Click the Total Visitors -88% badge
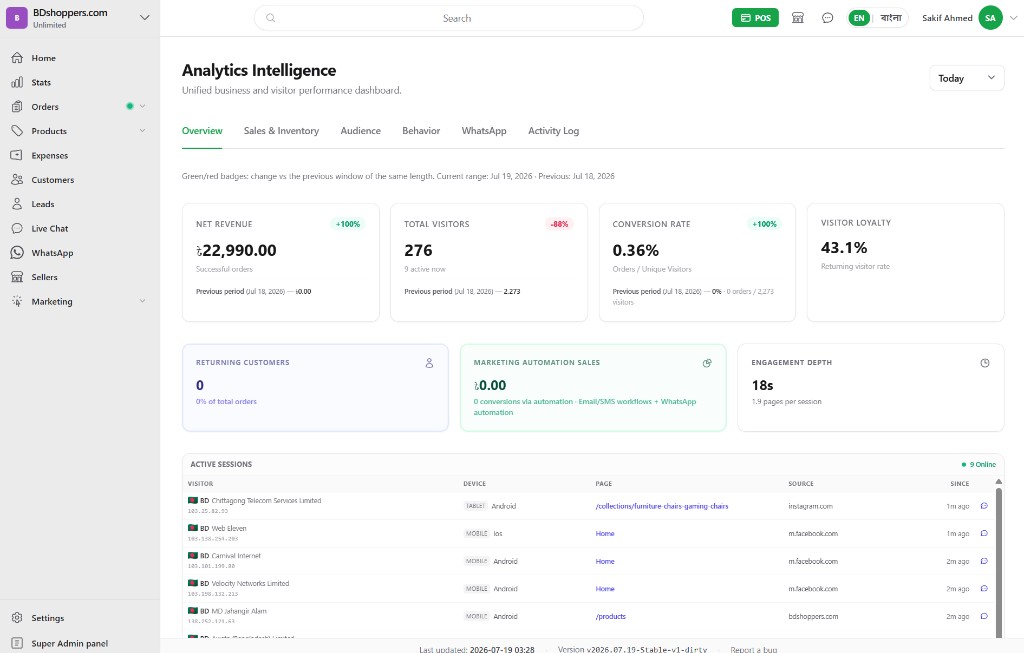1024x653 pixels. 559,224
